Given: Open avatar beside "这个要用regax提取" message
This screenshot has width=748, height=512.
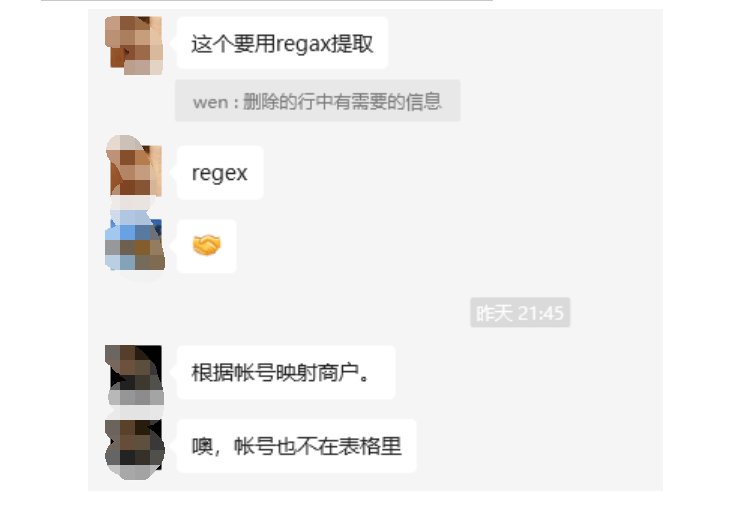Looking at the screenshot, I should (x=134, y=45).
